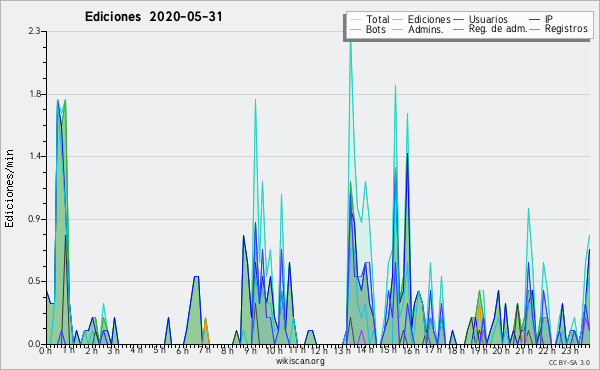This screenshot has width=600, height=370.
Task: Click the '6 h' x-axis label
Action: tap(182, 351)
